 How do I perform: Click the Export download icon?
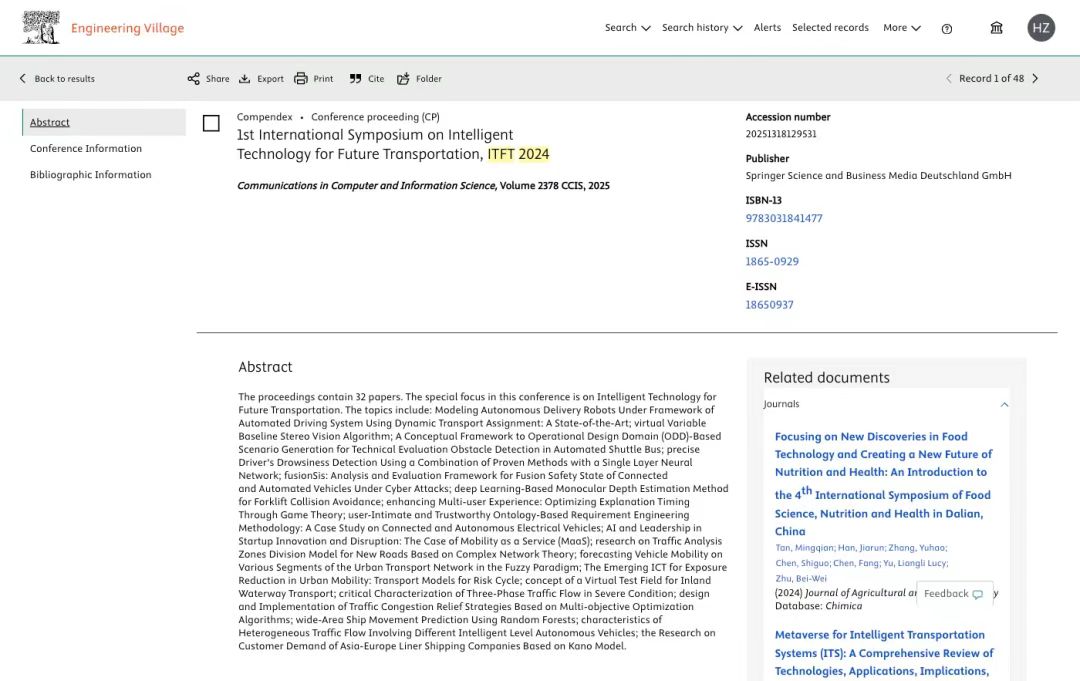(x=245, y=78)
